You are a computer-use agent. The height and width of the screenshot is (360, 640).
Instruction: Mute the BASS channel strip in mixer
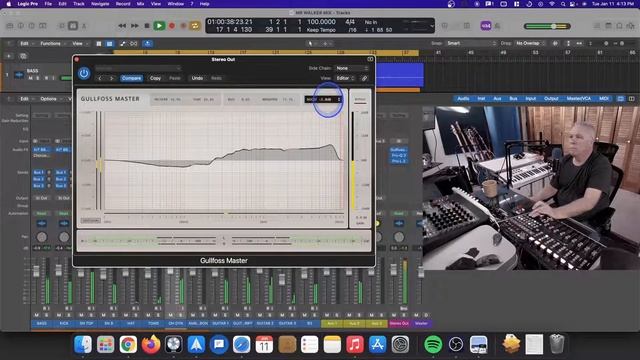(x=37, y=315)
